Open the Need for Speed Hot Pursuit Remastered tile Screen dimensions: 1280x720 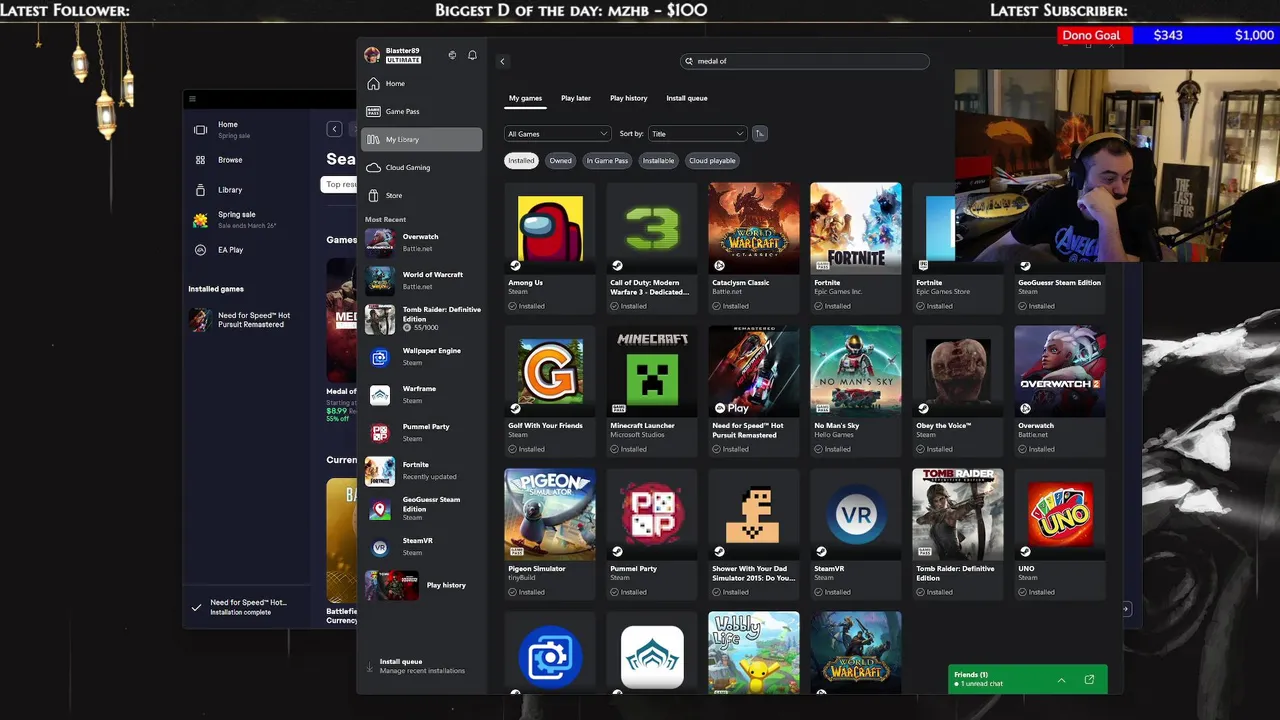click(x=754, y=390)
